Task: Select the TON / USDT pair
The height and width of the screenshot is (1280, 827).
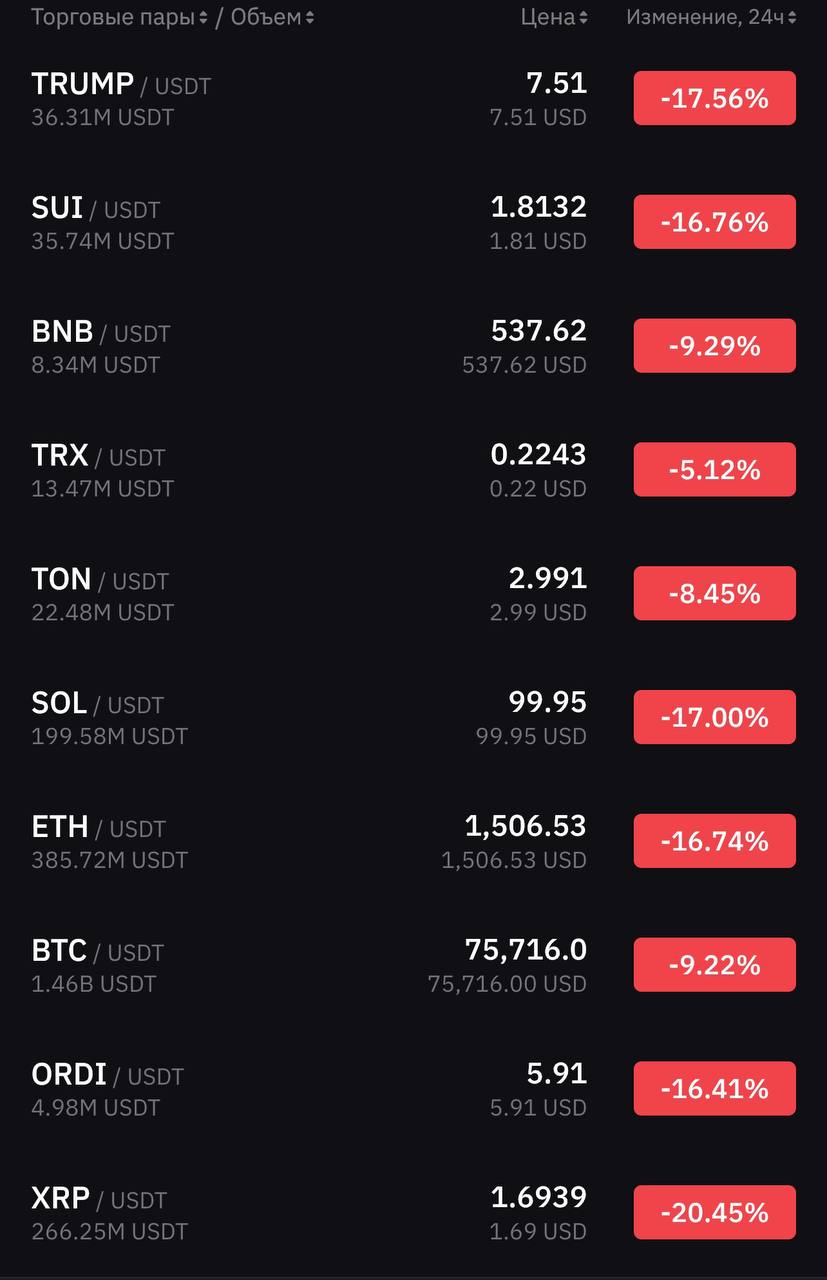Action: pyautogui.click(x=413, y=594)
